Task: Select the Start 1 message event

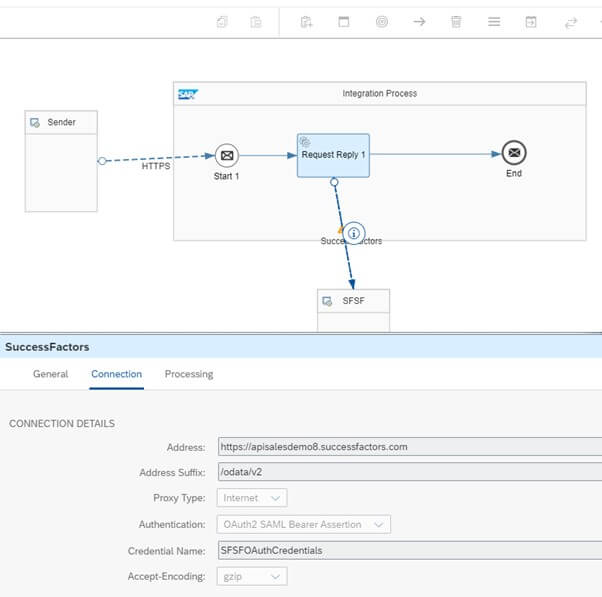Action: point(227,155)
